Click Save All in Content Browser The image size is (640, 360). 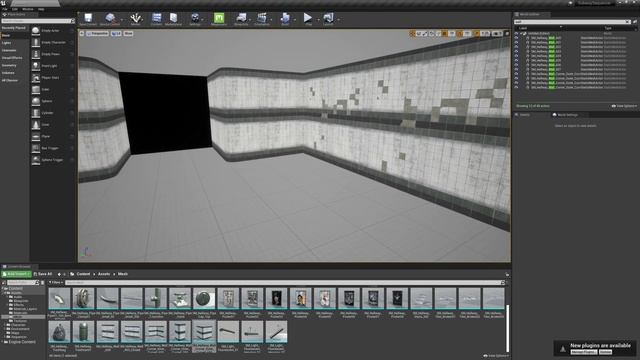43,274
